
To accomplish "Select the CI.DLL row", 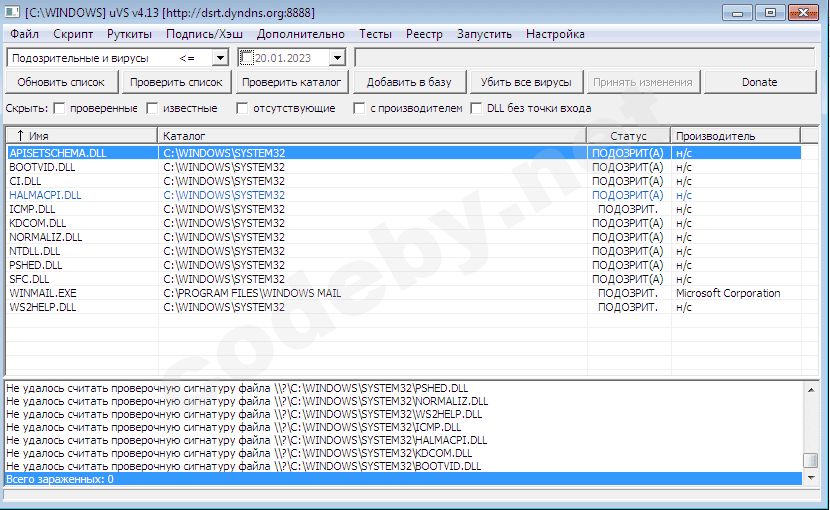I will point(404,181).
